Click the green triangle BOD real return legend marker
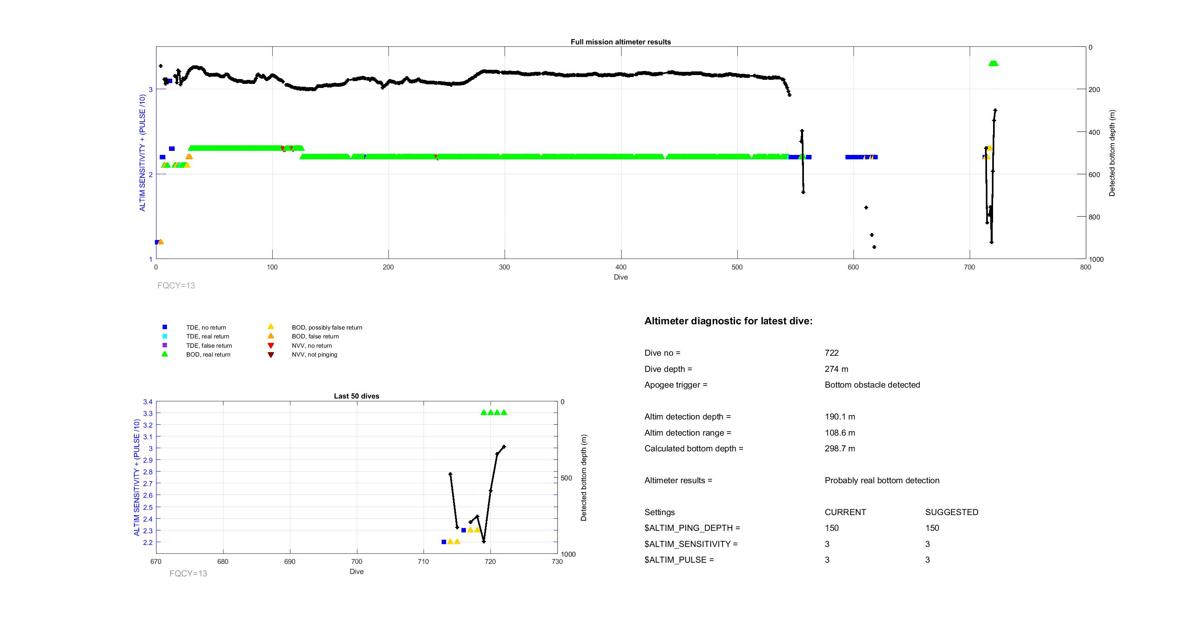1200x622 pixels. (165, 354)
